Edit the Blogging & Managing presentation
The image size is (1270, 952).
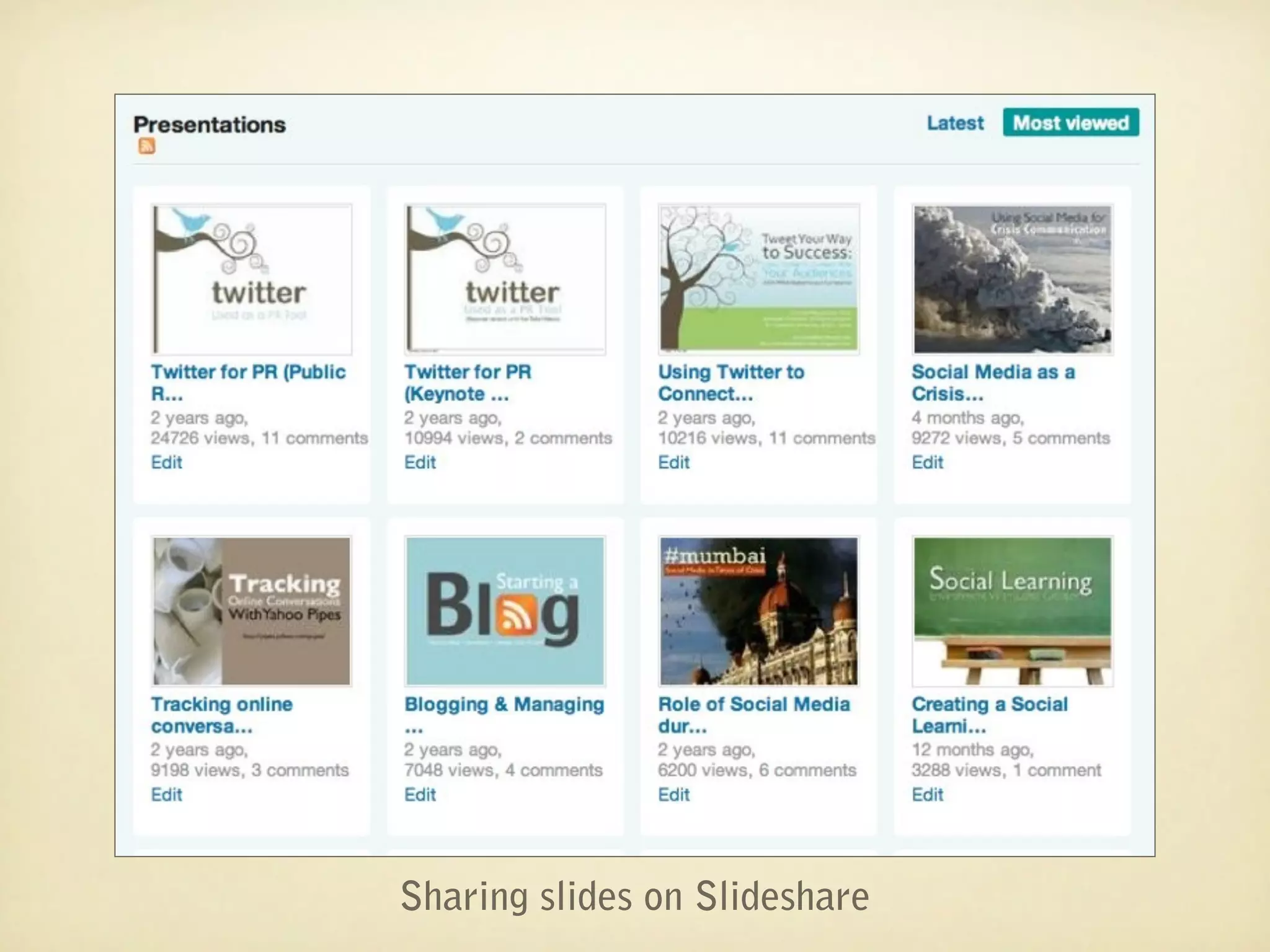tap(420, 795)
